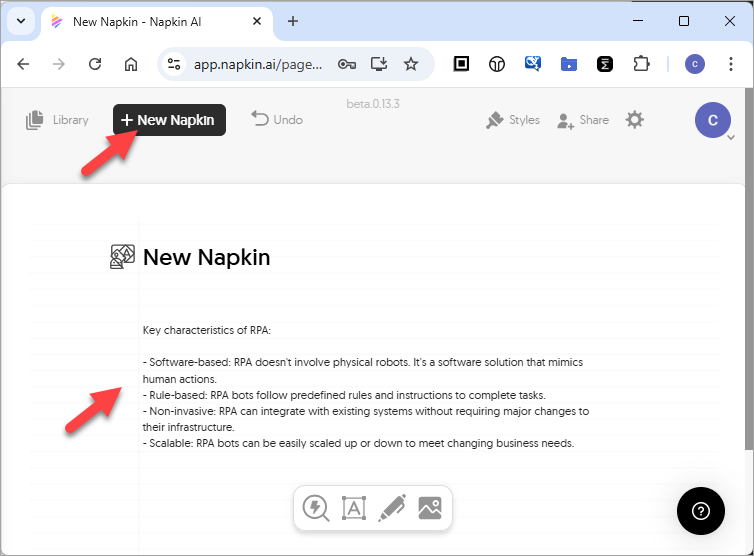Image resolution: width=754 pixels, height=556 pixels.
Task: Open the saved passwords key icon
Action: pyautogui.click(x=347, y=64)
